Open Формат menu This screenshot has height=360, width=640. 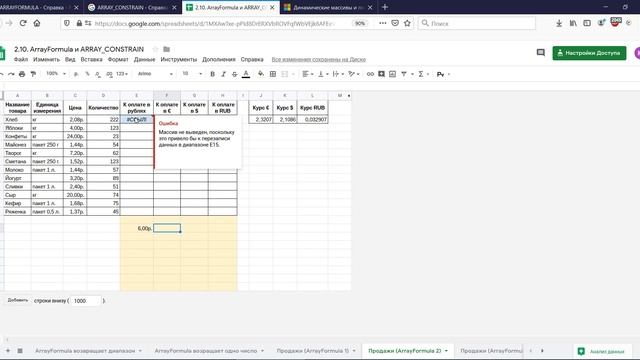tap(118, 60)
